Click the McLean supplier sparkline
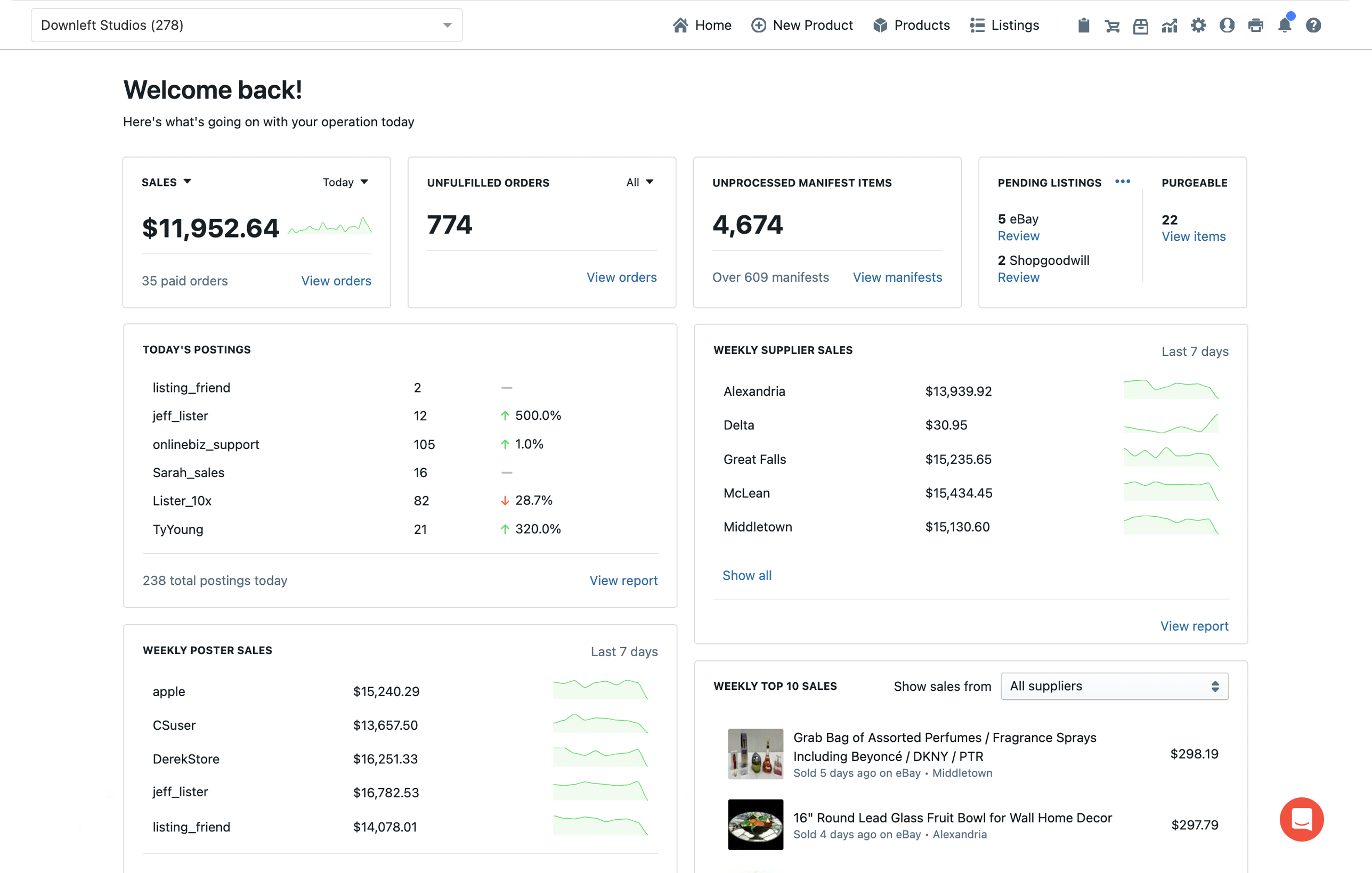 [1171, 491]
